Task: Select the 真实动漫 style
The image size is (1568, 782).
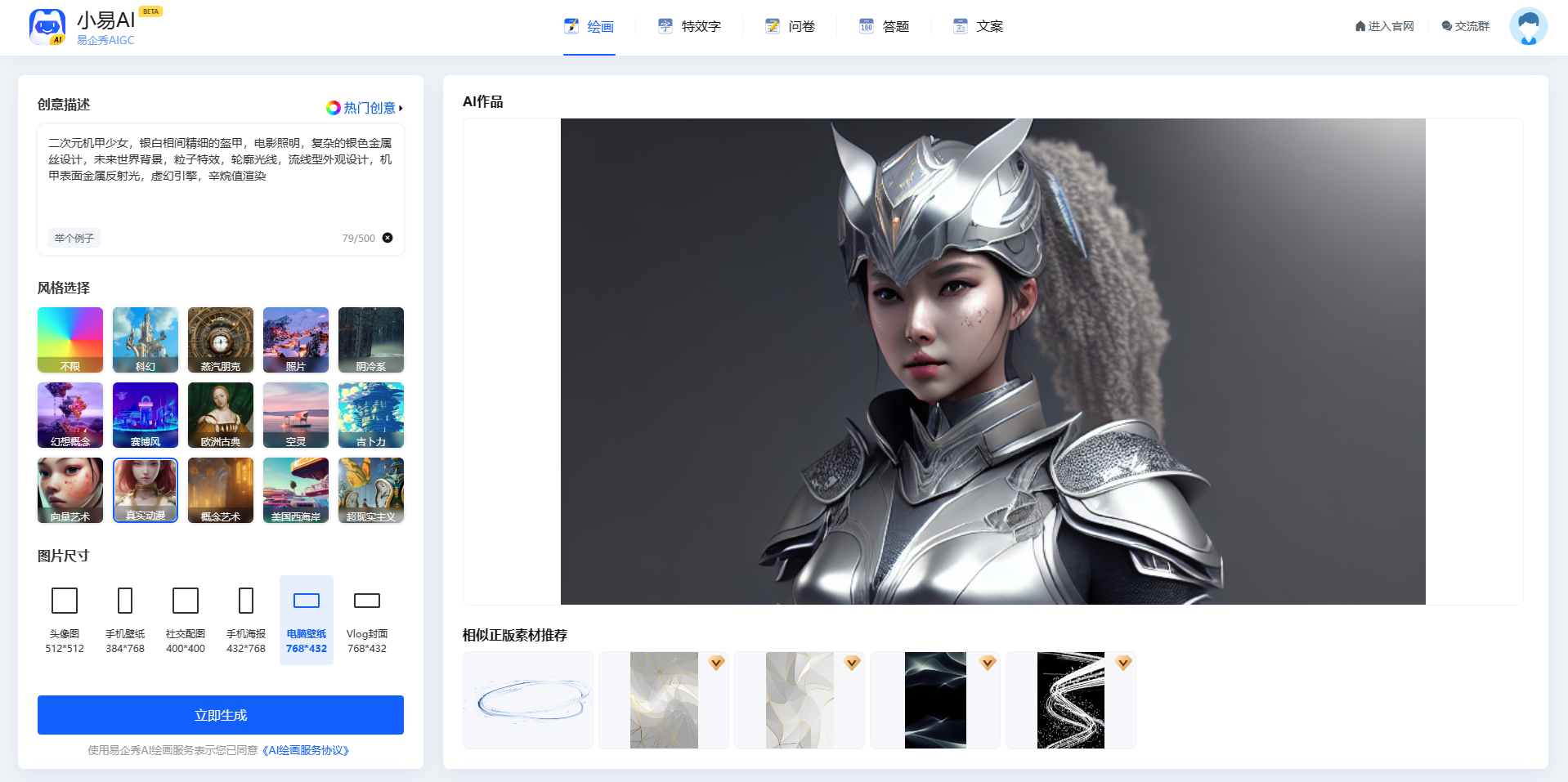Action: pyautogui.click(x=146, y=490)
